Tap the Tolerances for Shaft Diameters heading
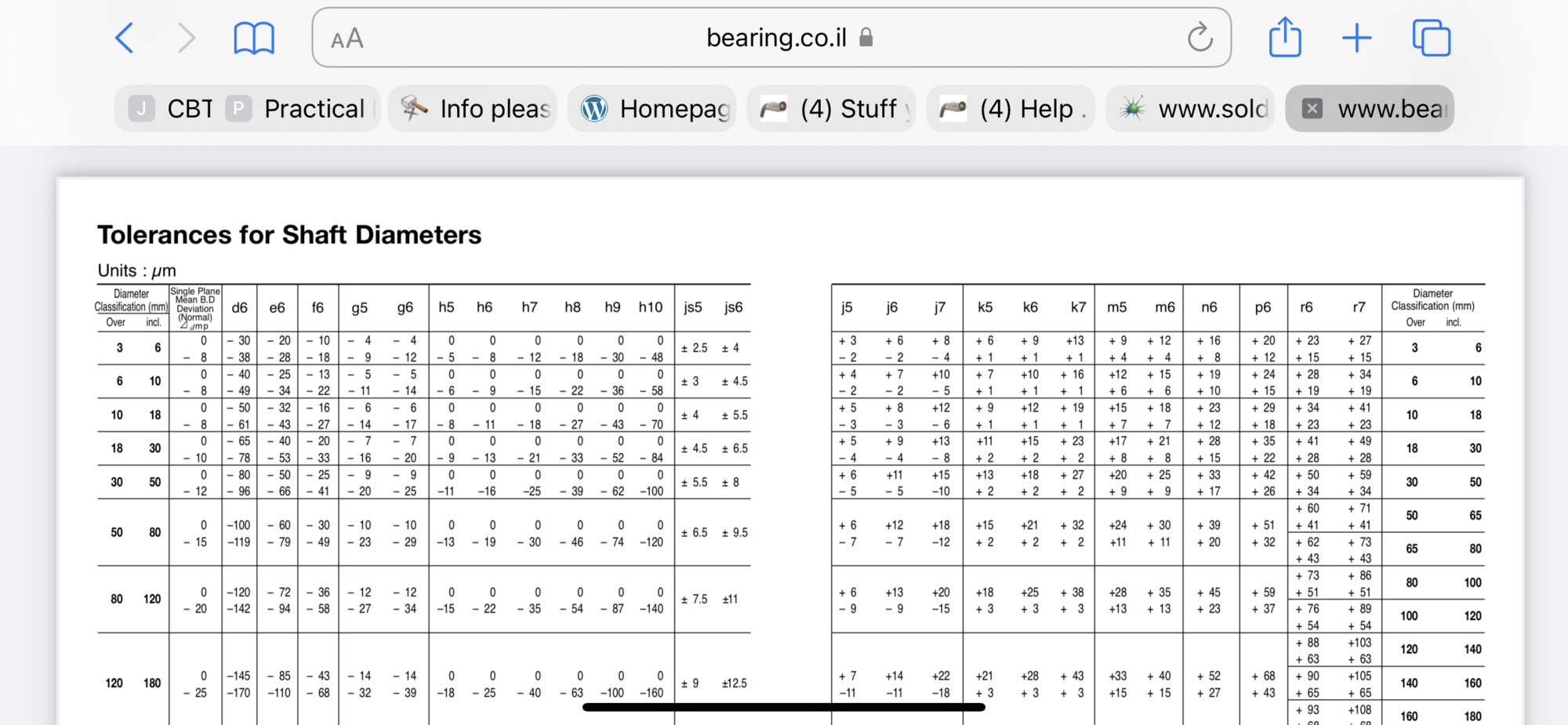This screenshot has width=1568, height=725. [289, 234]
